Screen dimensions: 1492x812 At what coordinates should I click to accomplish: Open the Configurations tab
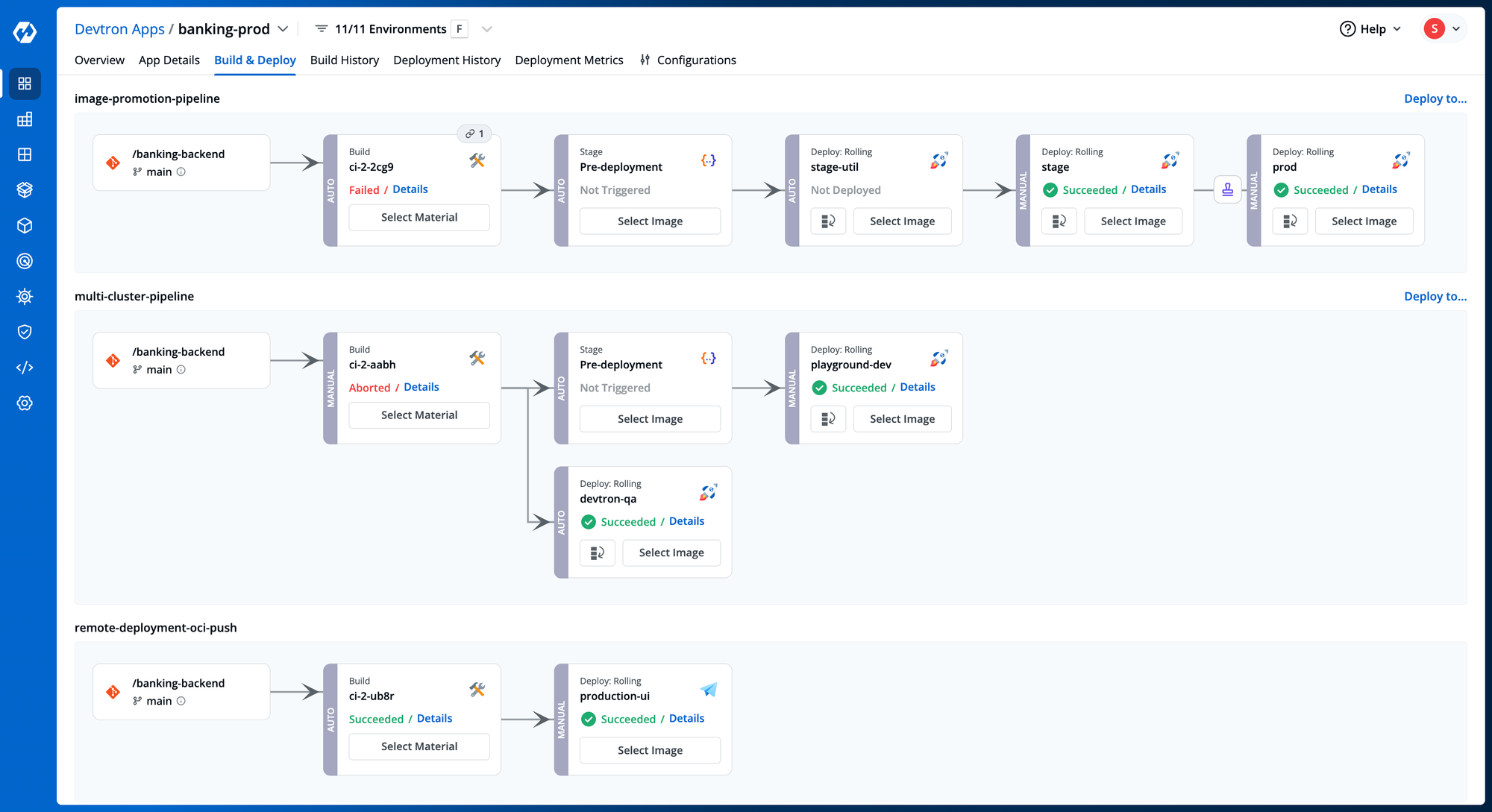pos(688,60)
